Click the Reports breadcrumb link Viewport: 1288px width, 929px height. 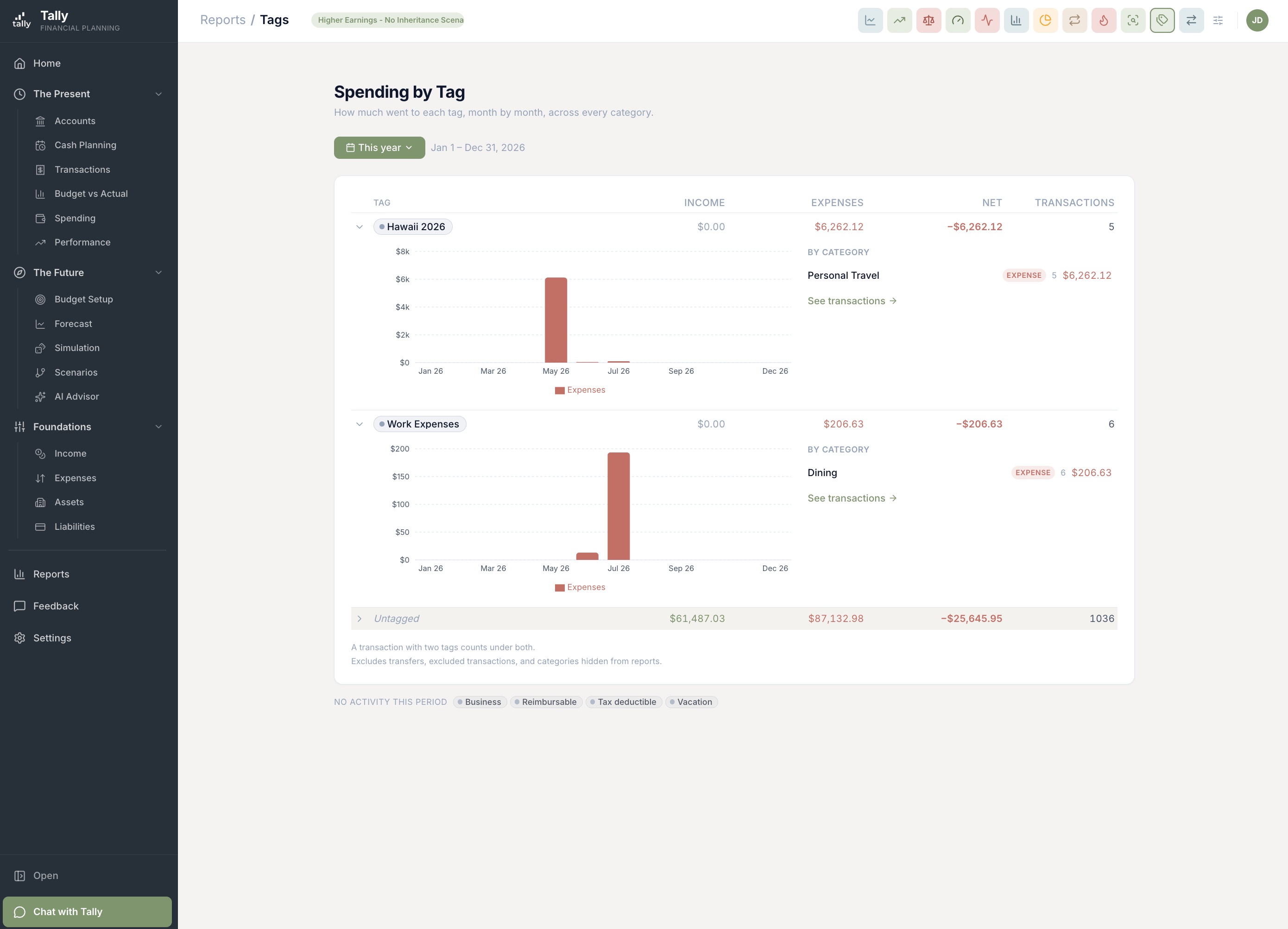coord(222,20)
